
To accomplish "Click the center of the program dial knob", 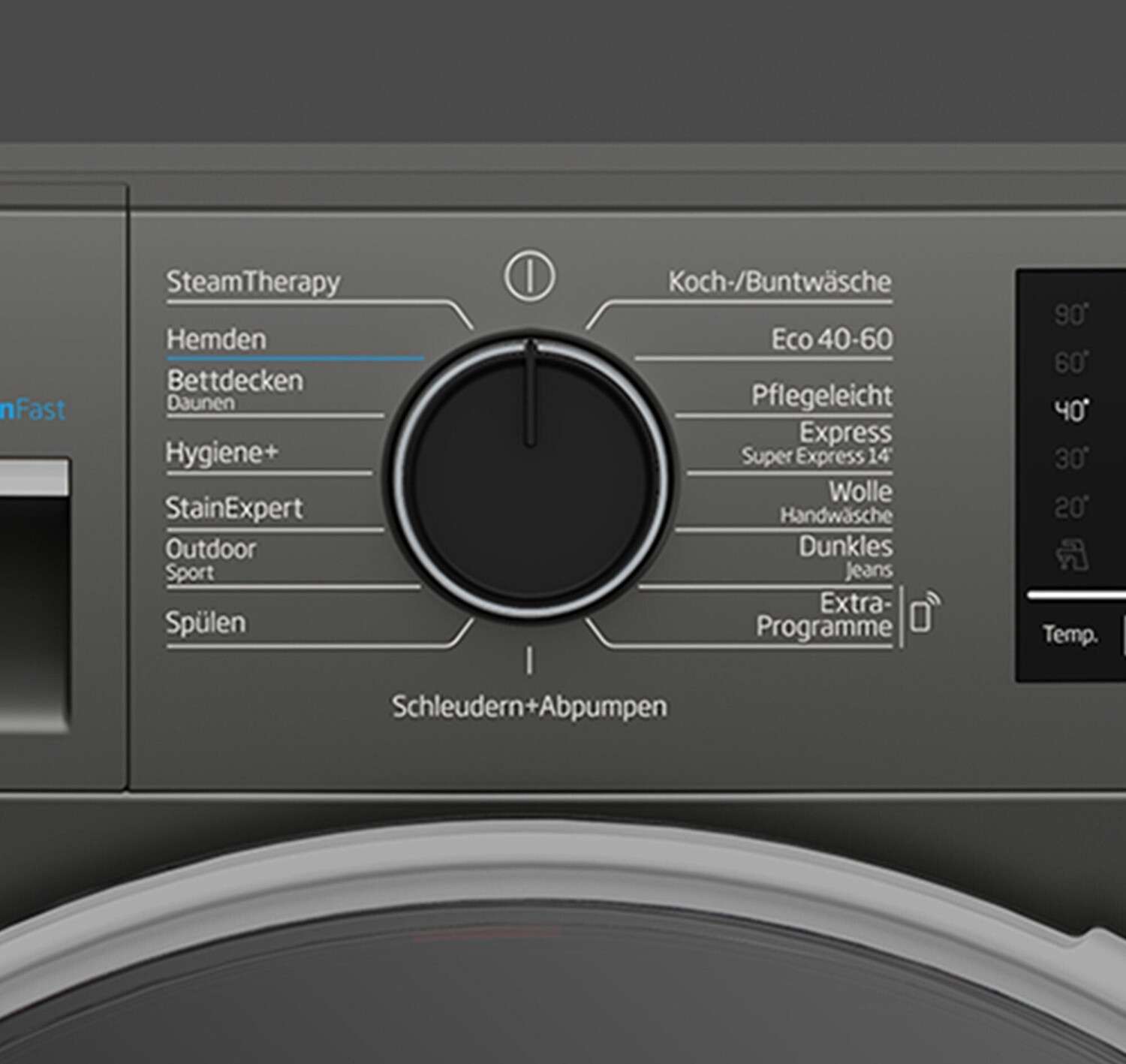I will 530,473.
